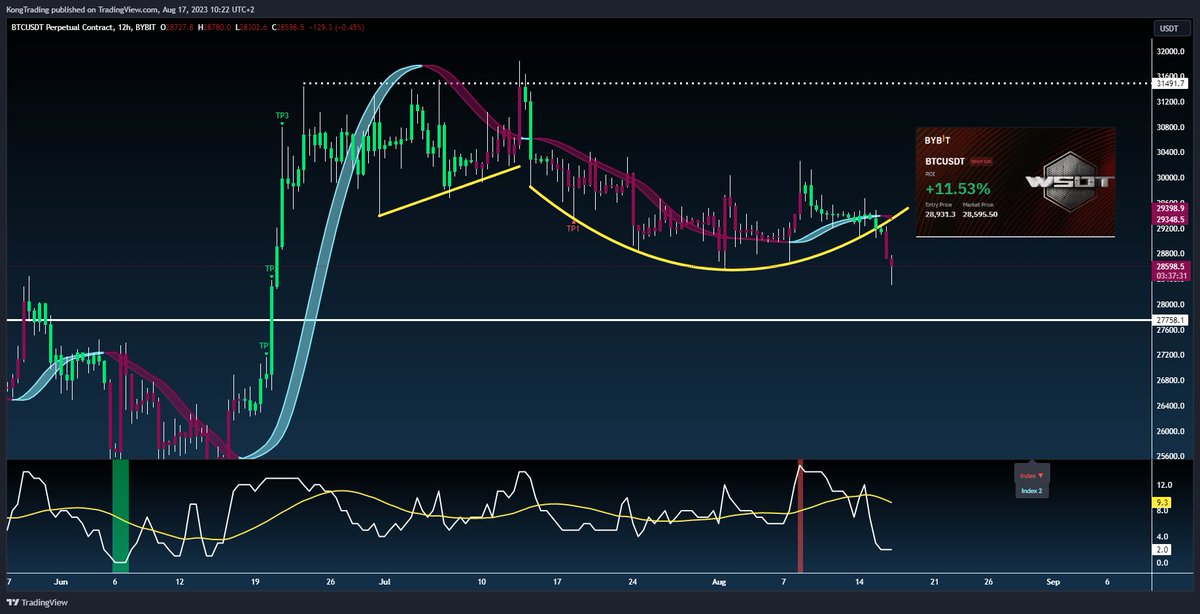The width and height of the screenshot is (1200, 614).
Task: Click the white 2.0 indicator value label
Action: pos(1162,549)
